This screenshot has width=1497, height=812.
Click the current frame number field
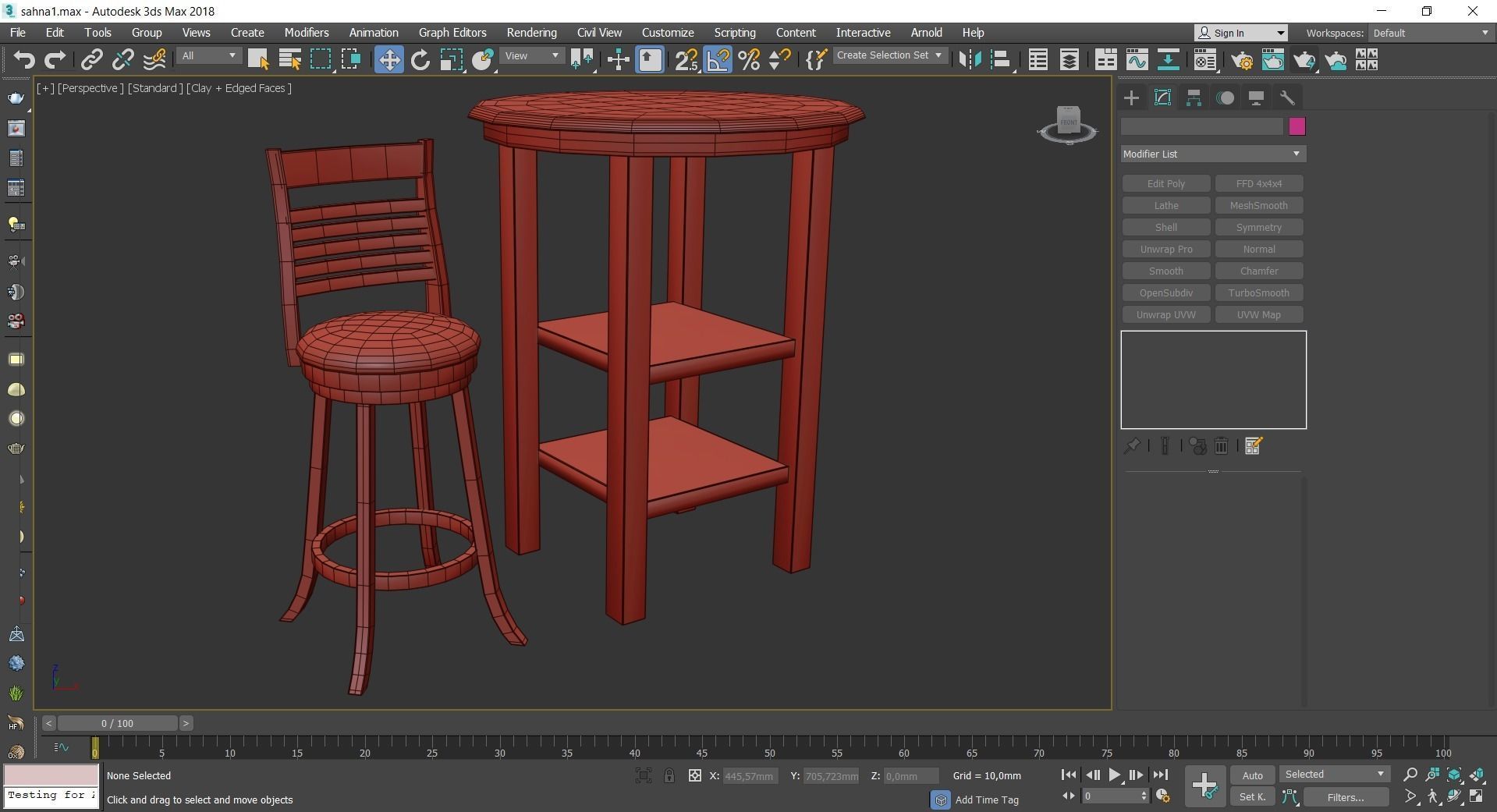click(x=1111, y=796)
